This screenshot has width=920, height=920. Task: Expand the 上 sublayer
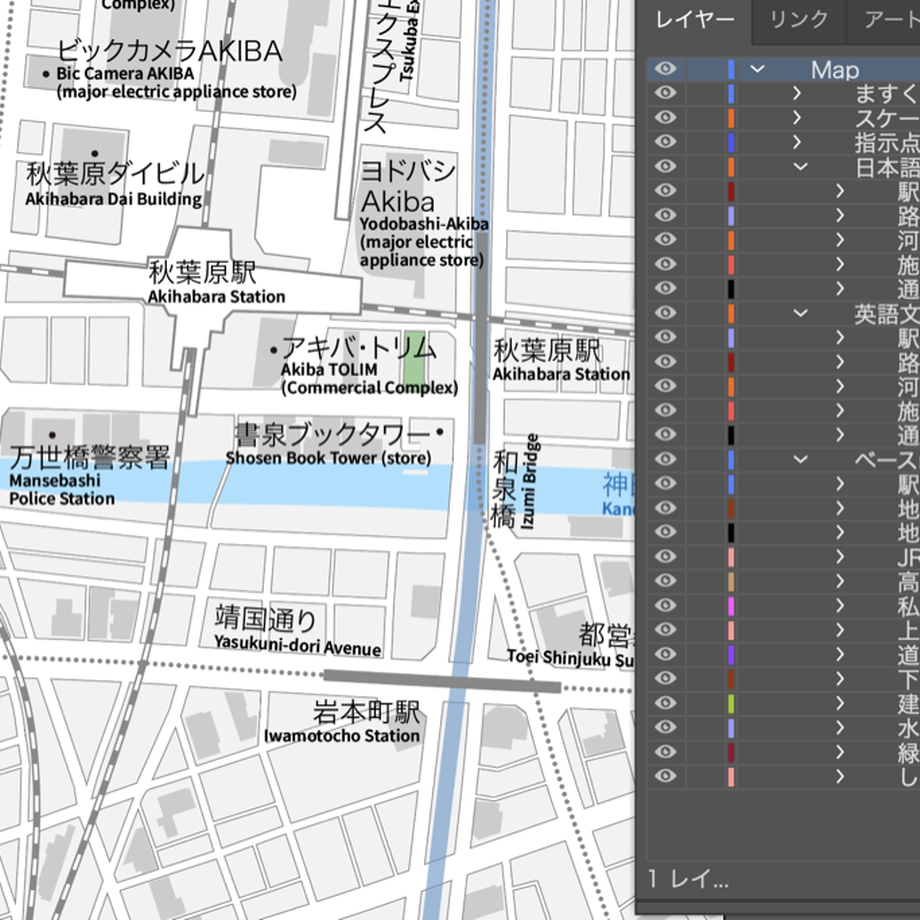[x=840, y=630]
